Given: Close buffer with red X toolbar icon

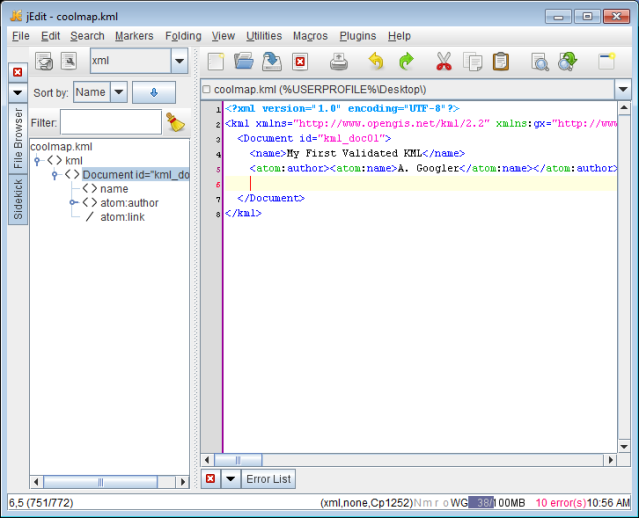Looking at the screenshot, I should coord(300,62).
